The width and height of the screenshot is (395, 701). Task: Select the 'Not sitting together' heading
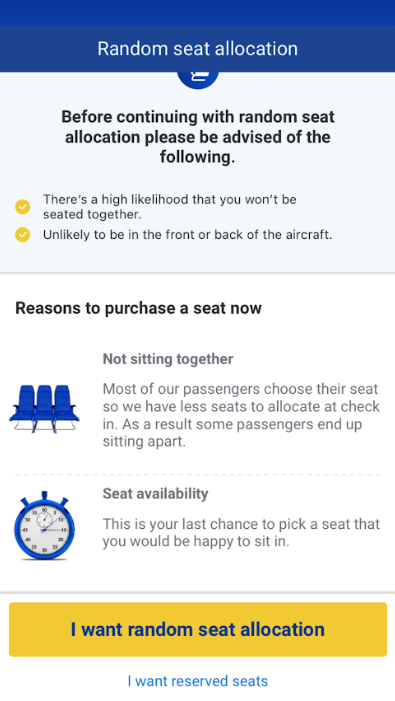(168, 359)
